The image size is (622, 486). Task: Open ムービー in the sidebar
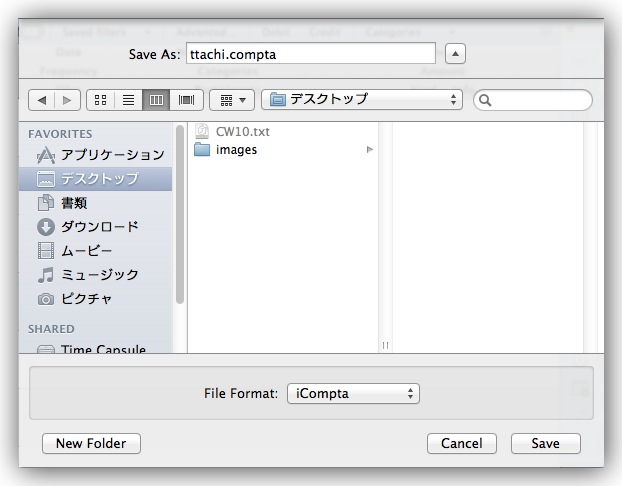pos(86,251)
